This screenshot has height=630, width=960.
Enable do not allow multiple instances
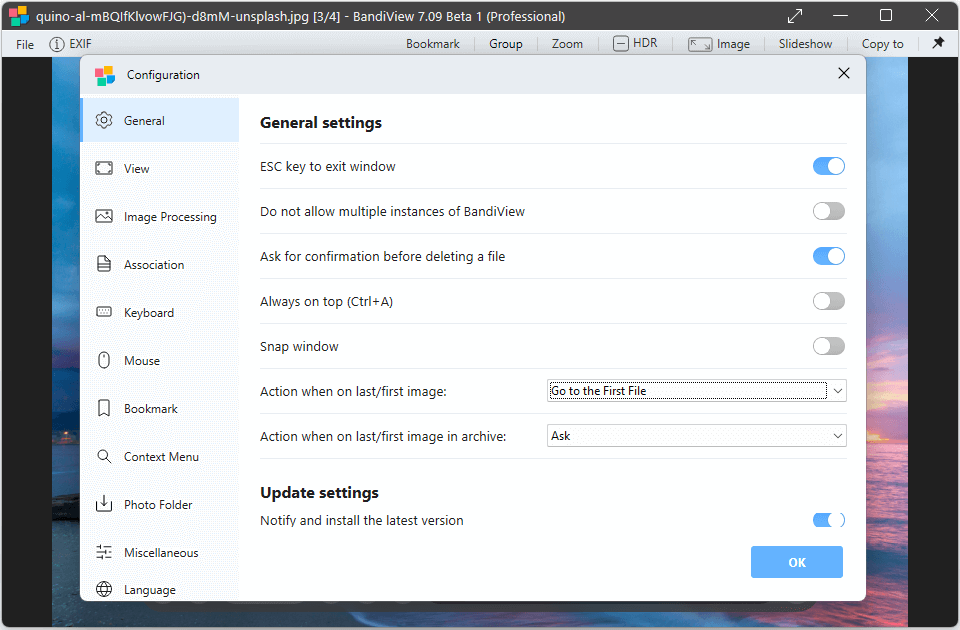coord(828,211)
